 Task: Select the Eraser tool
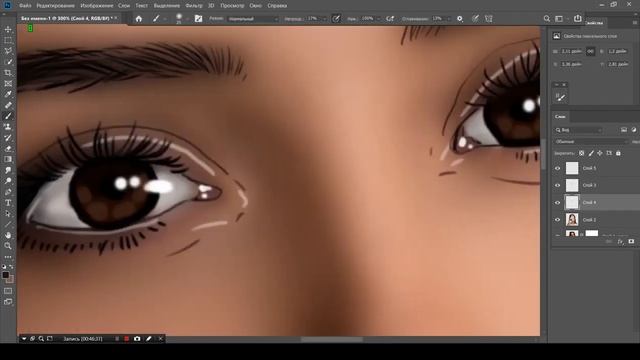tap(8, 149)
